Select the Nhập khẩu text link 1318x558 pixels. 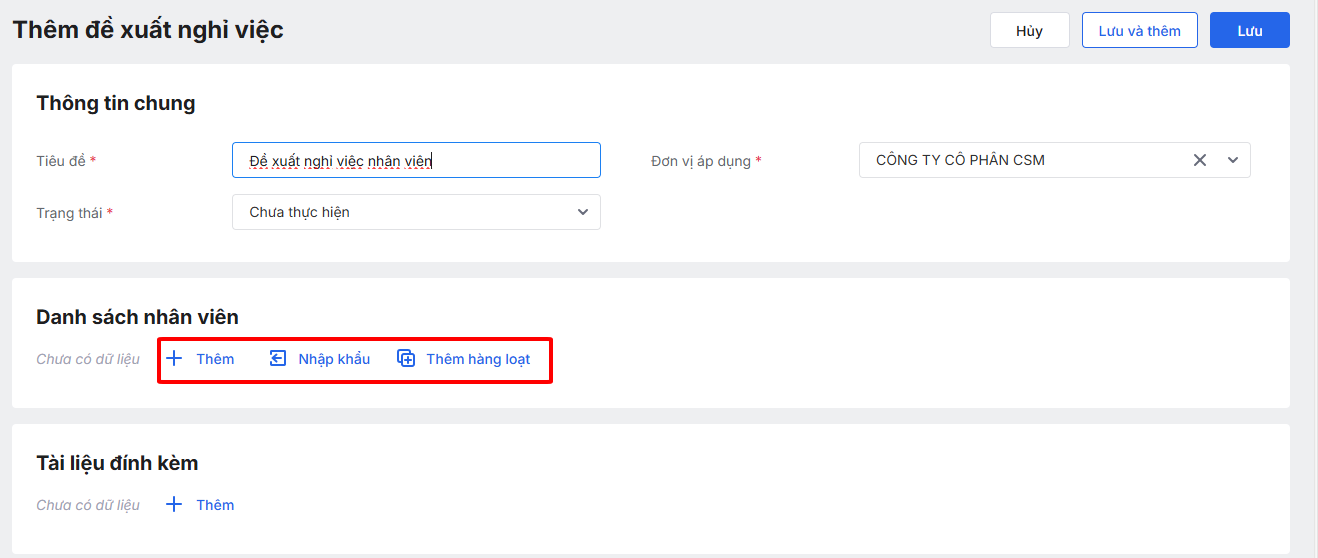click(334, 359)
